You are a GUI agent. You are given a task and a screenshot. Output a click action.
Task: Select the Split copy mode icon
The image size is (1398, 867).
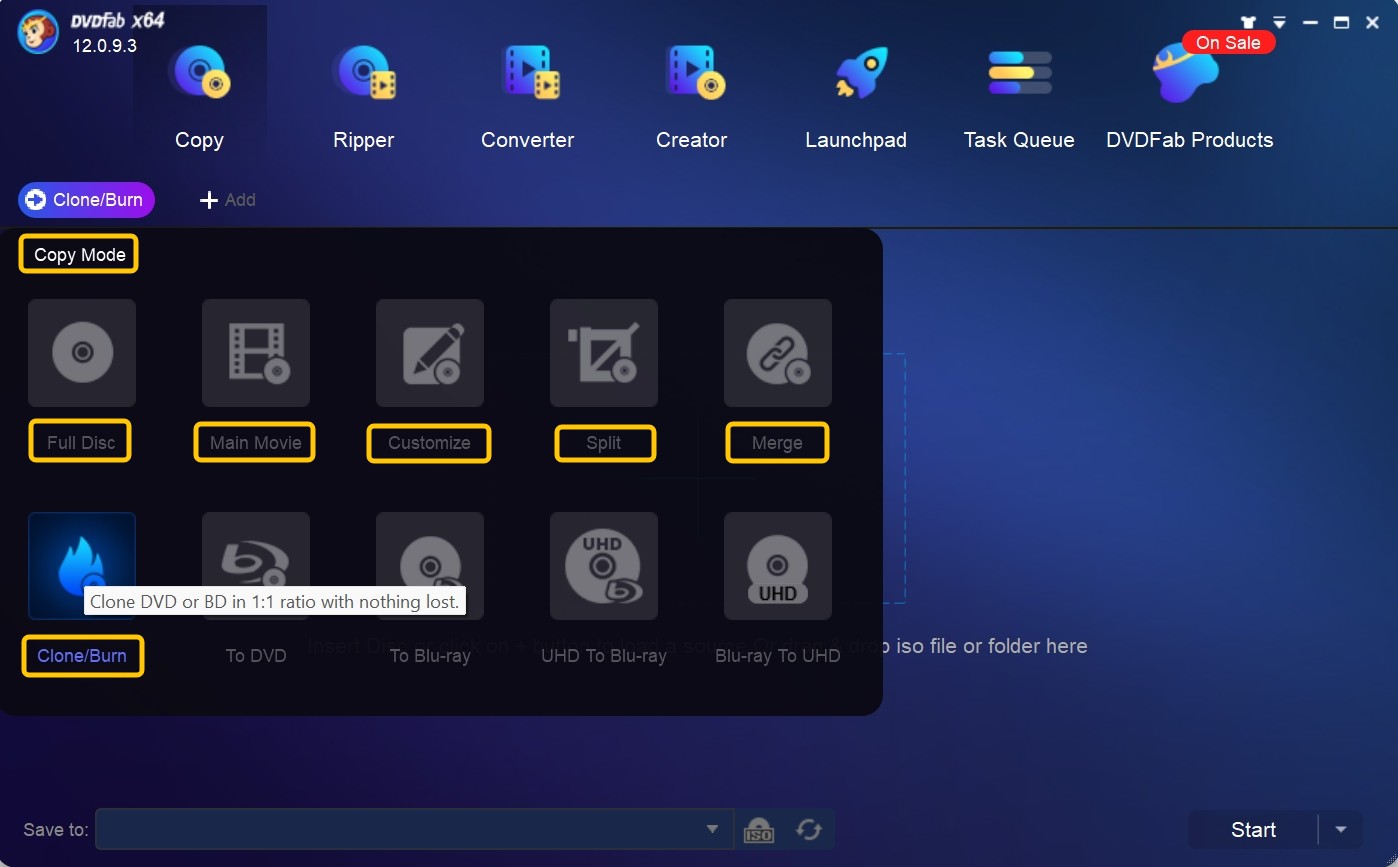pos(604,353)
